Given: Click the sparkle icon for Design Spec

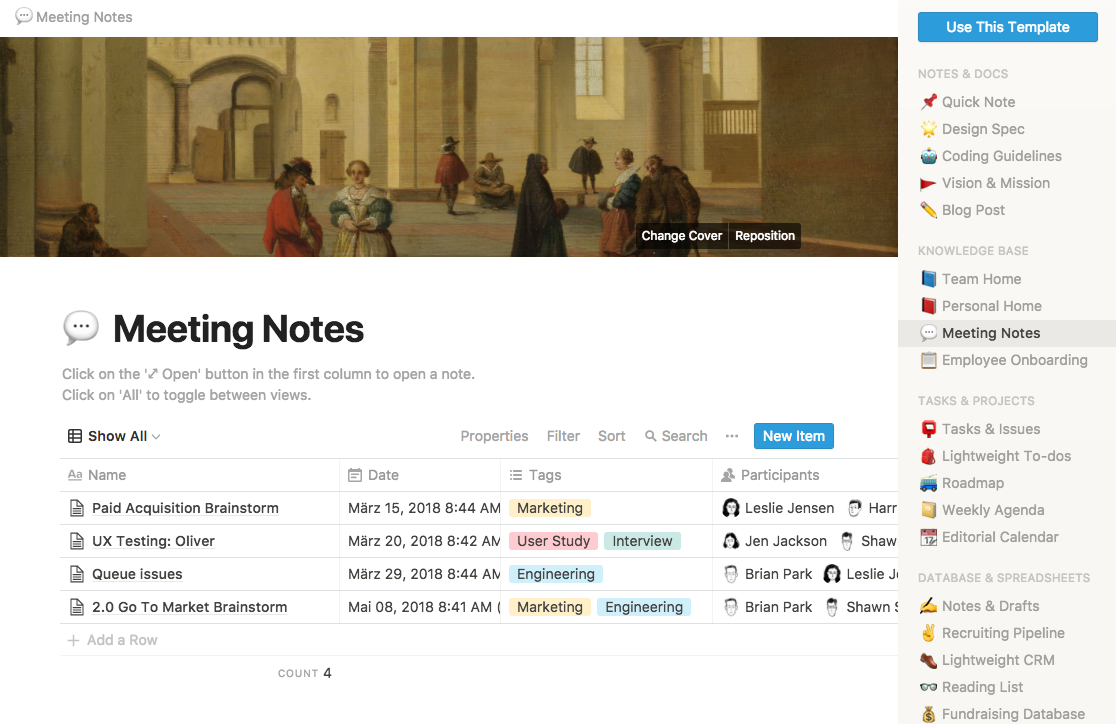Looking at the screenshot, I should click(928, 129).
